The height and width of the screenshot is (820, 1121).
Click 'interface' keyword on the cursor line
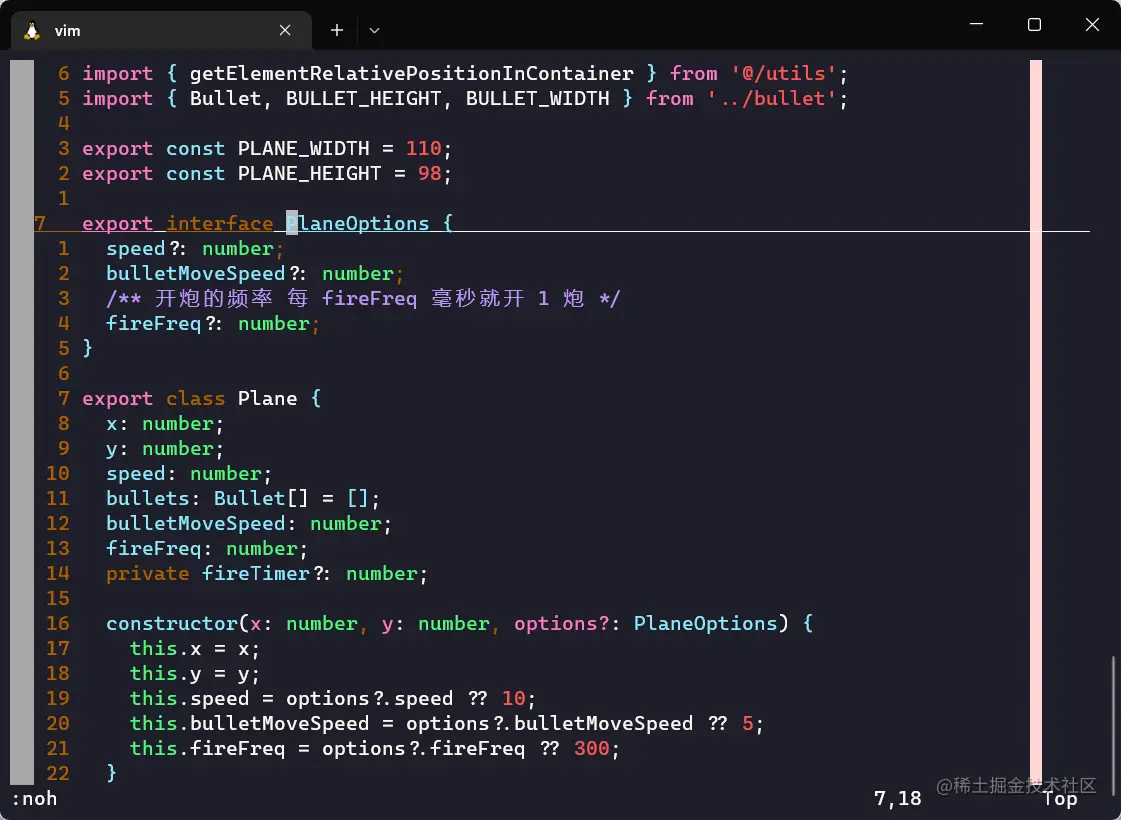pos(219,224)
